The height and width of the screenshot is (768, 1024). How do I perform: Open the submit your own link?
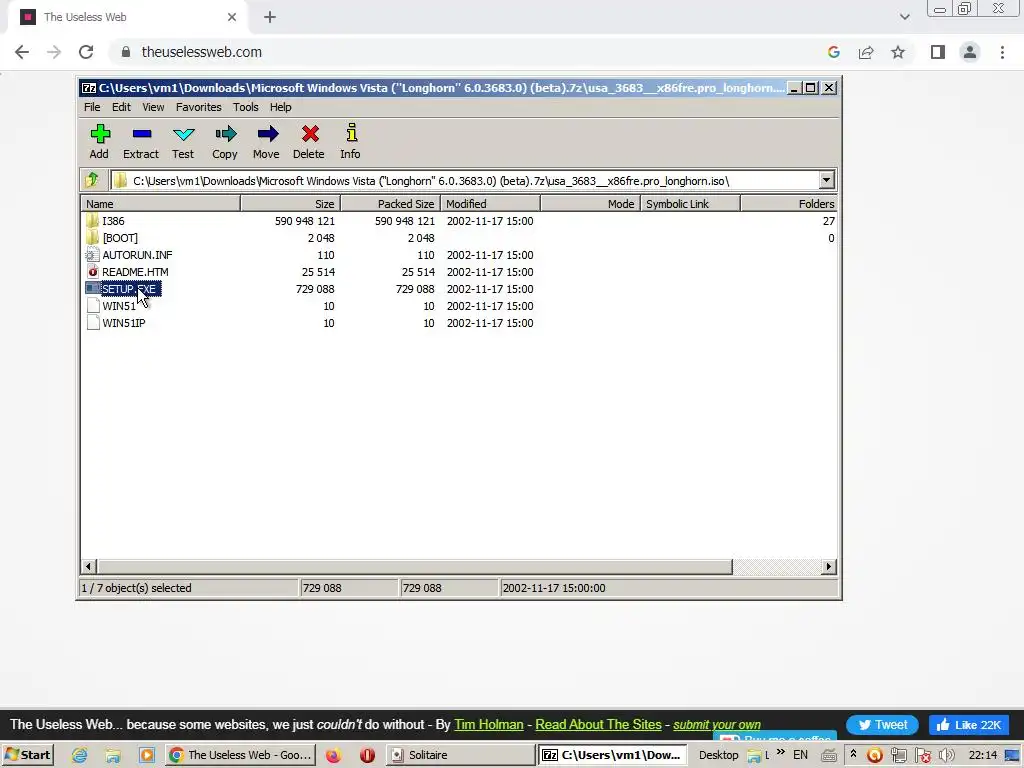(716, 724)
